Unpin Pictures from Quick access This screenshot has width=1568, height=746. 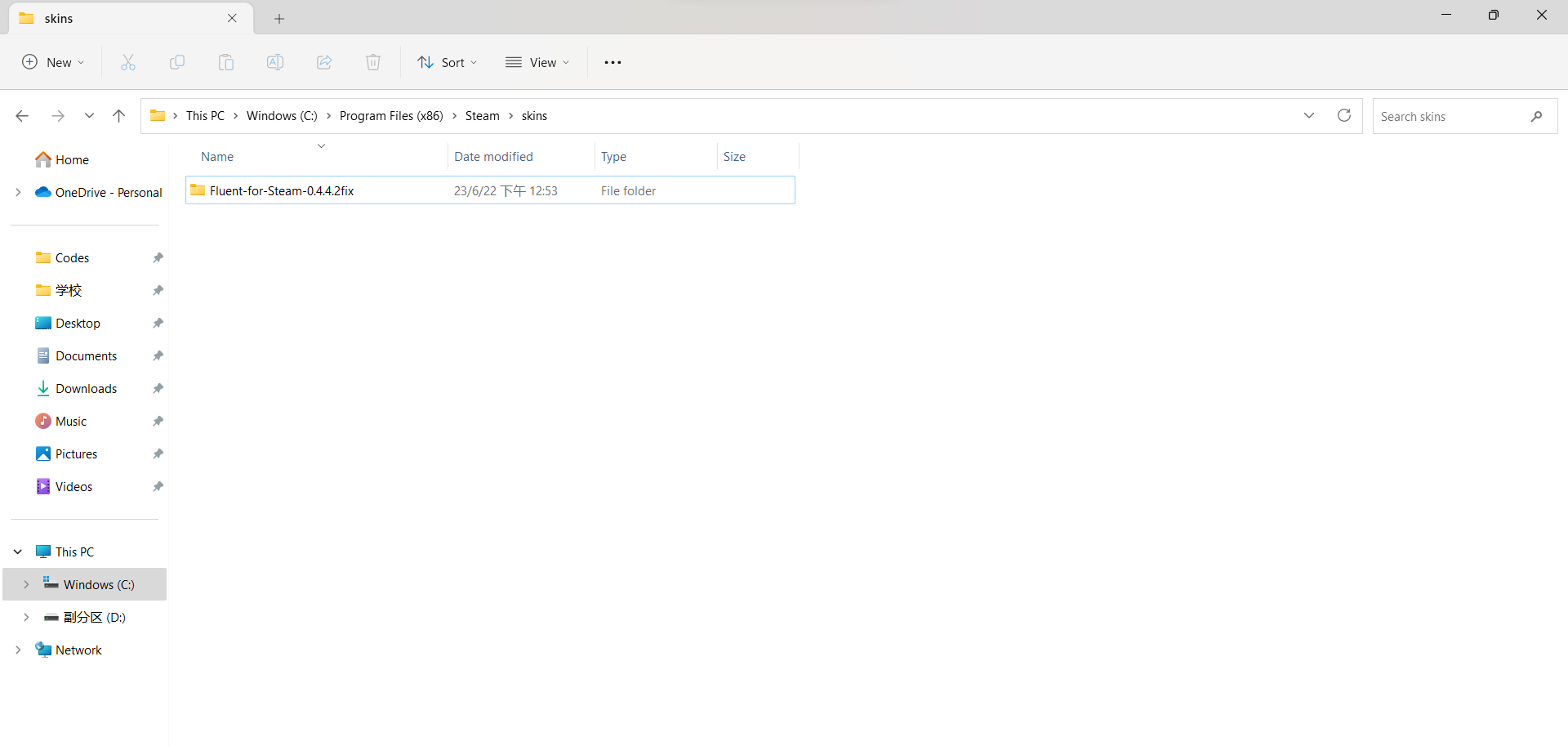158,453
